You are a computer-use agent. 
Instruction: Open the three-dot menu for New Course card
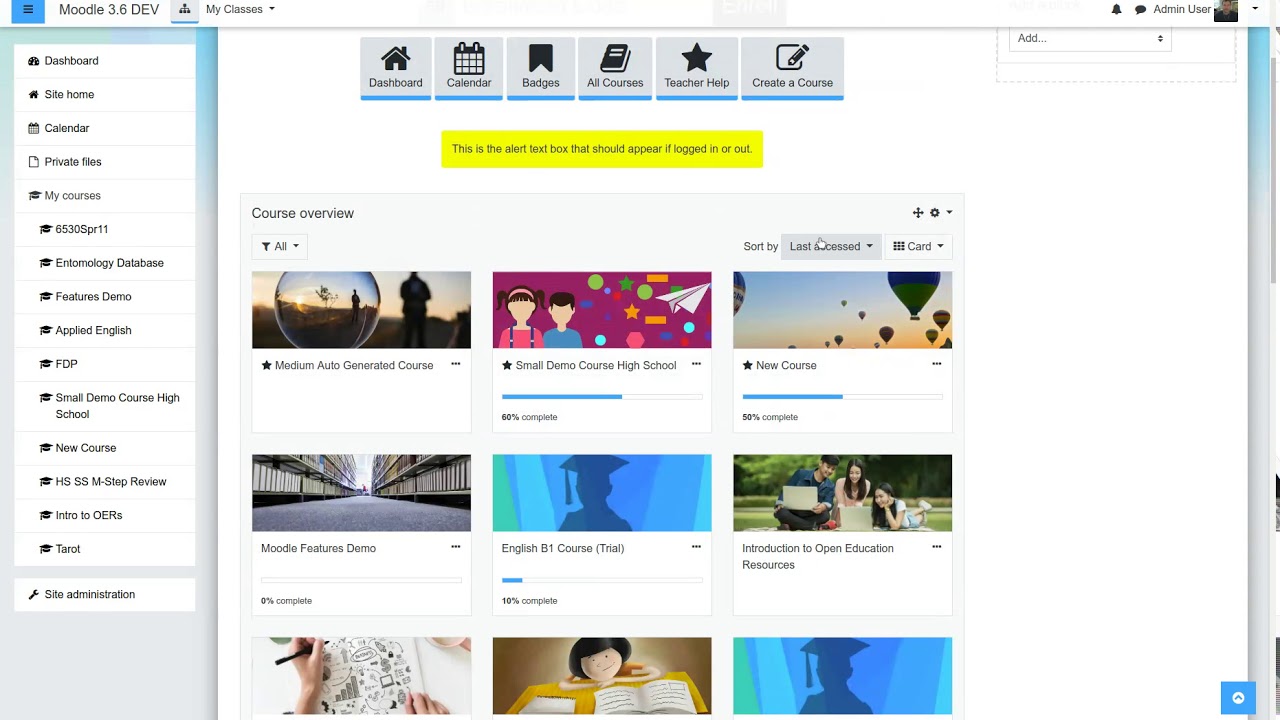click(x=937, y=364)
